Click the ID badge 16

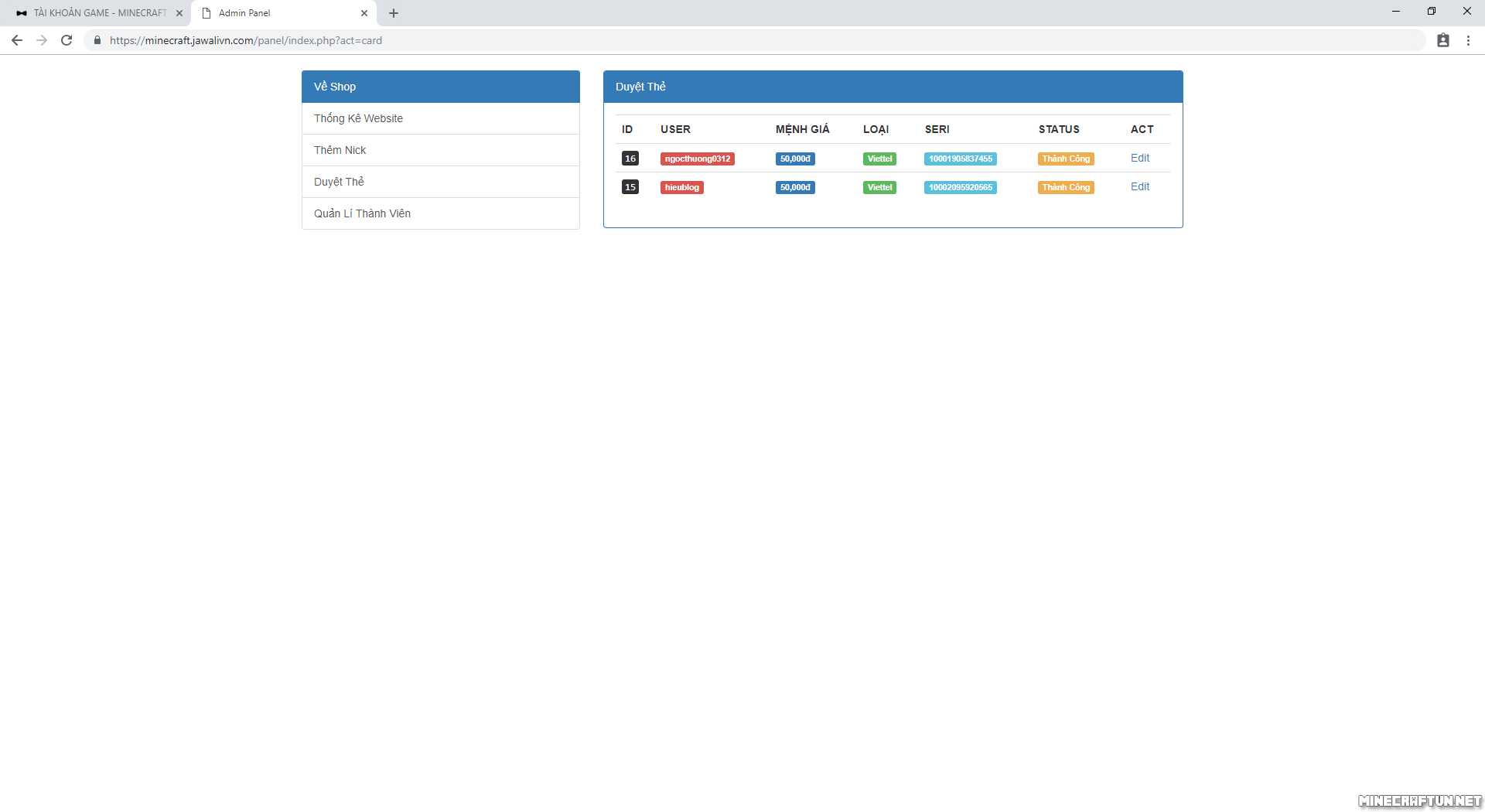point(630,159)
